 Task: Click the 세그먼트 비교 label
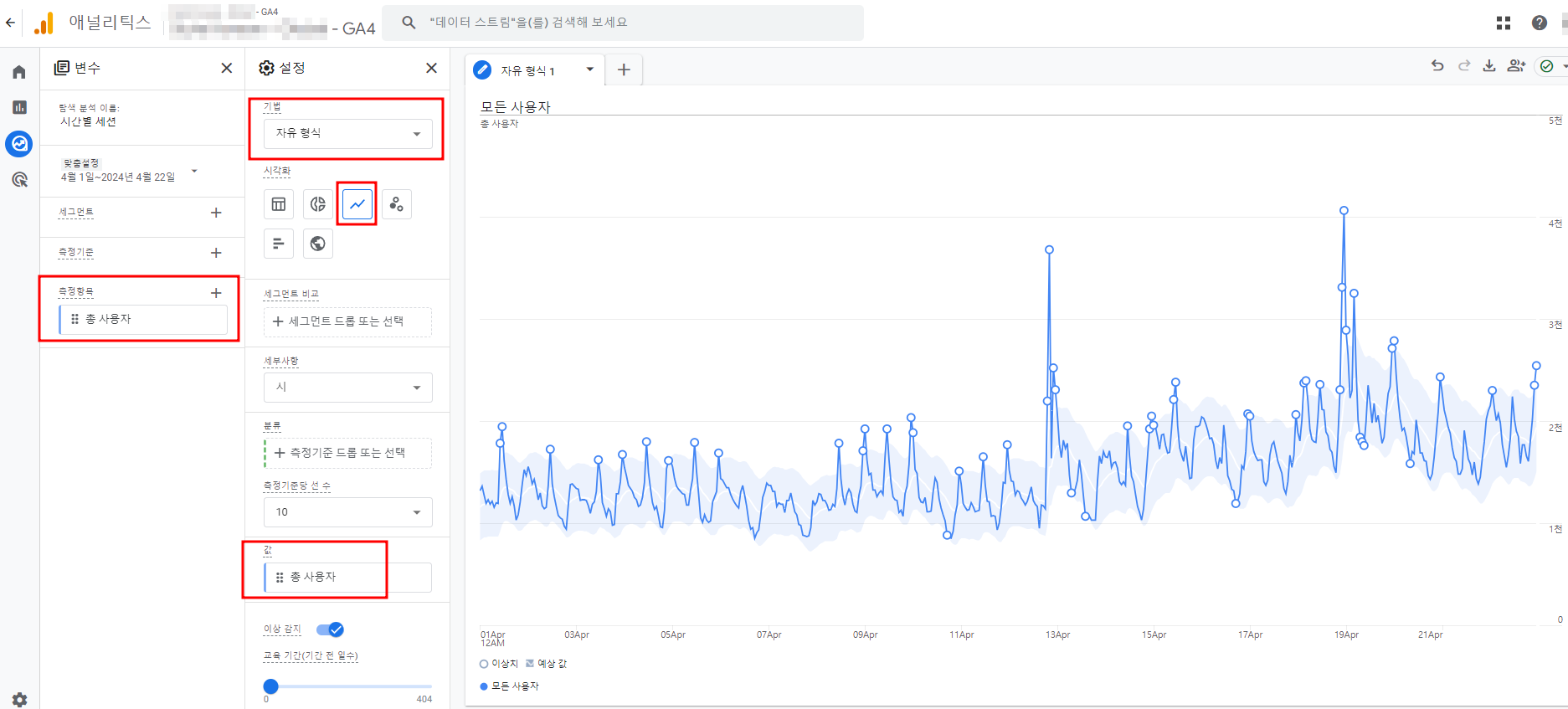[291, 295]
